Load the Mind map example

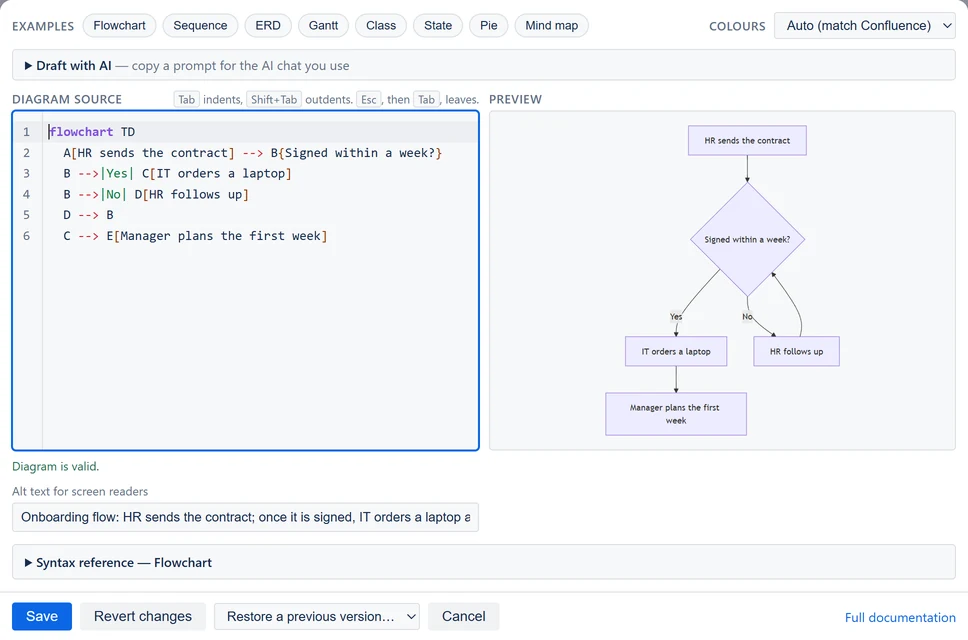551,25
